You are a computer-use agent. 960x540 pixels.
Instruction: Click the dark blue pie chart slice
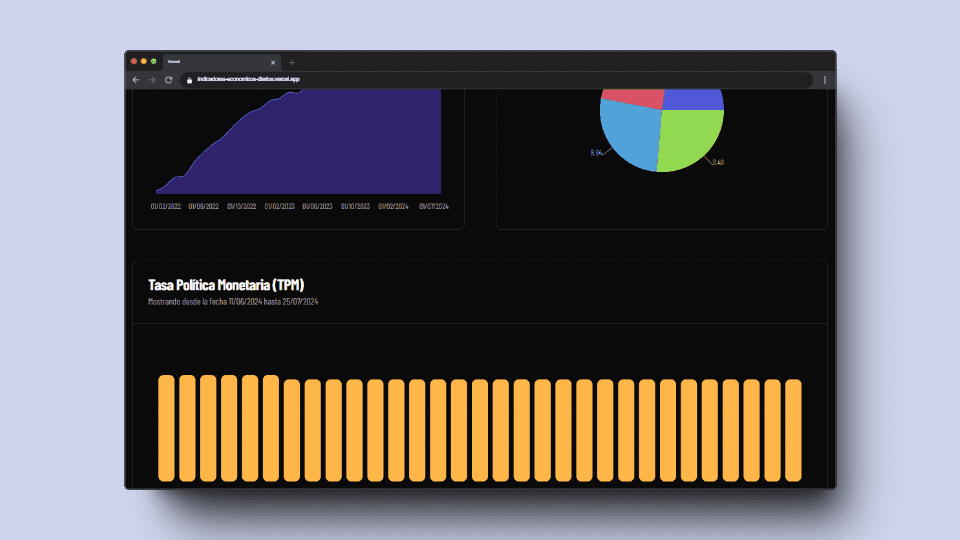(x=694, y=98)
